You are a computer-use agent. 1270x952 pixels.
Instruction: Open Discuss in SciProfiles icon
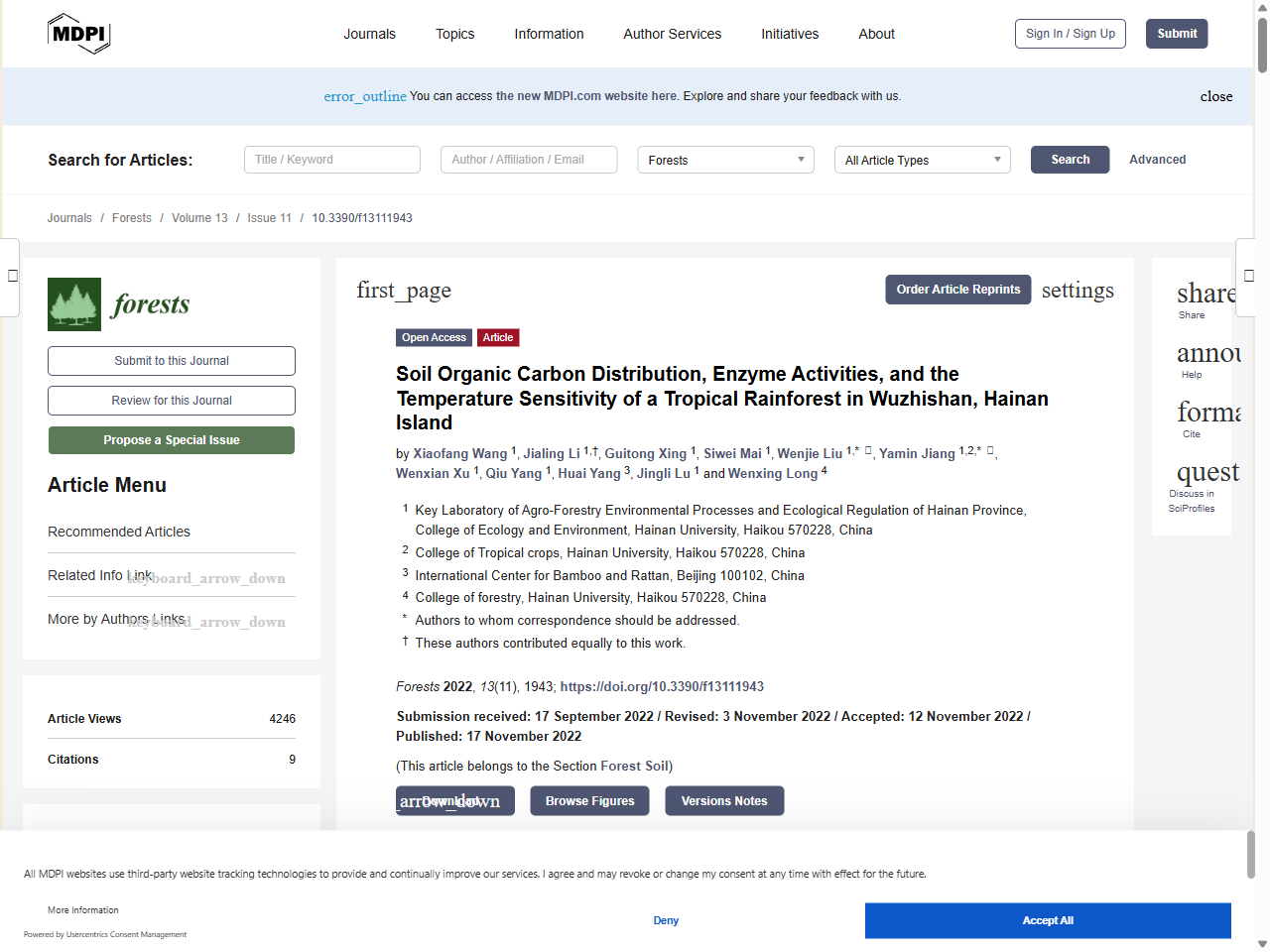(1206, 473)
